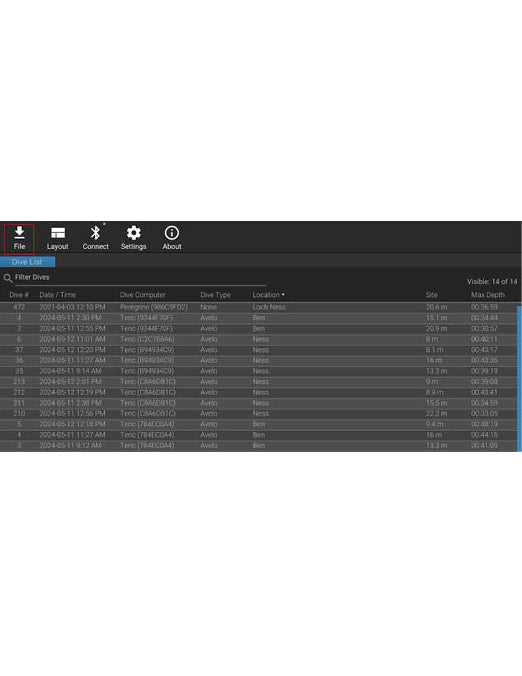Screen dimensions: 522x676
Task: Select dive number 213
Action: 19,382
